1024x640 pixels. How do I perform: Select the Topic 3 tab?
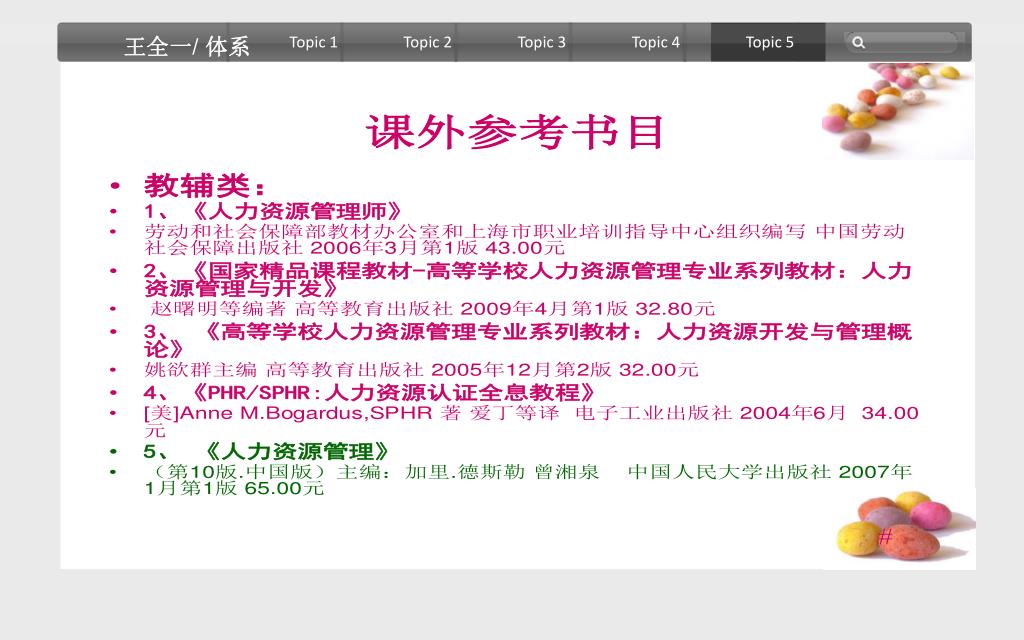[x=541, y=42]
